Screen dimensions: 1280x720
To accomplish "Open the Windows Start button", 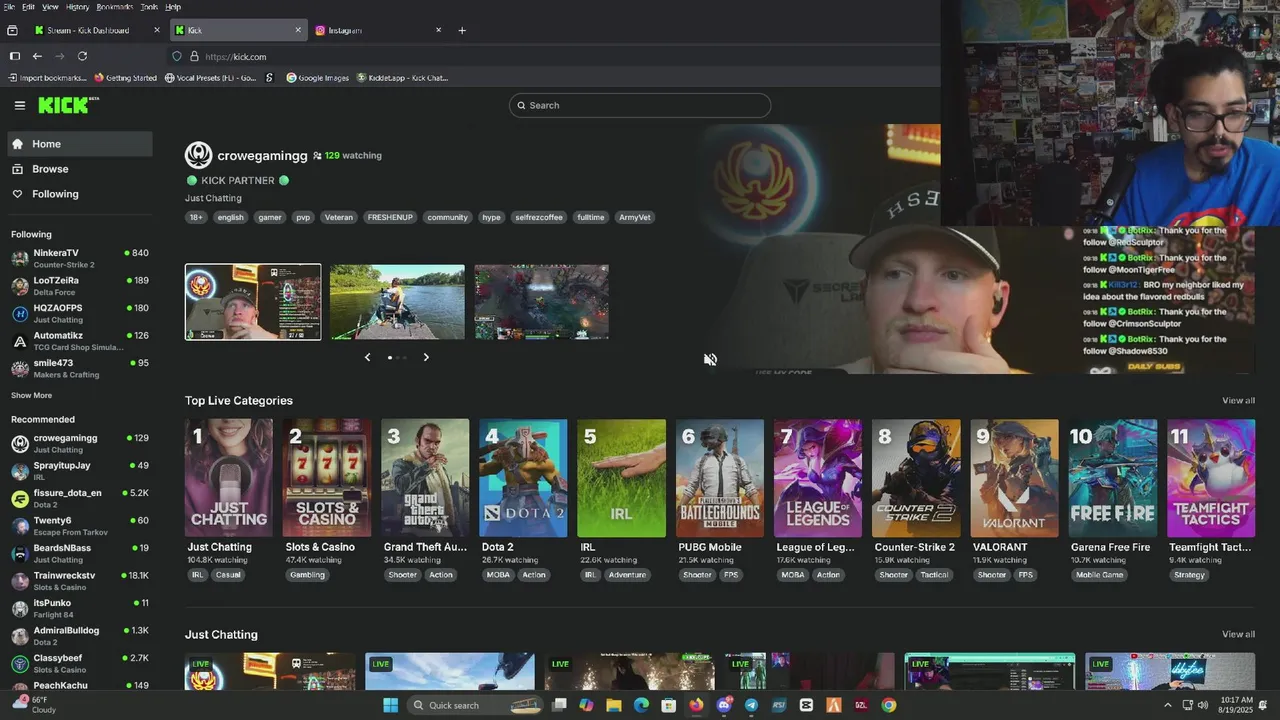I will click(390, 705).
